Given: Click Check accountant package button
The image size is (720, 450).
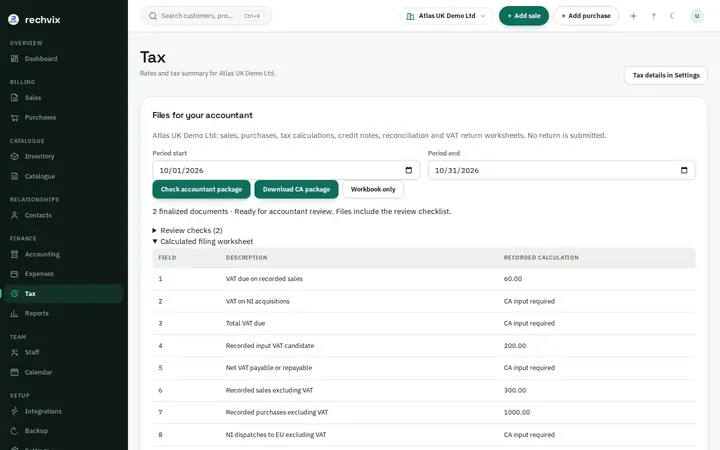Looking at the screenshot, I should pyautogui.click(x=201, y=190).
